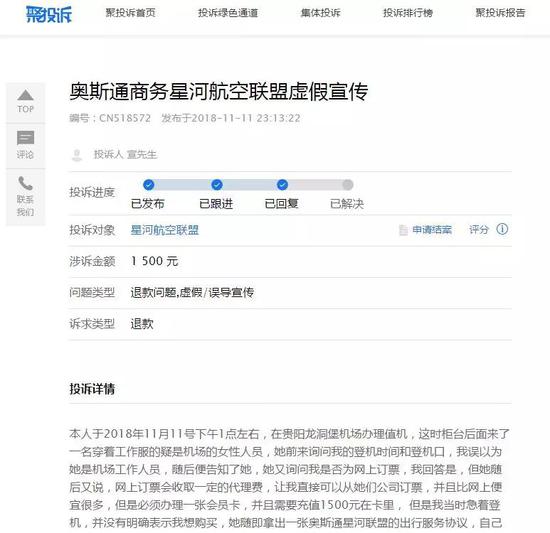Image resolution: width=550 pixels, height=533 pixels.
Task: Click the amount 1 500 元
Action: tap(154, 261)
